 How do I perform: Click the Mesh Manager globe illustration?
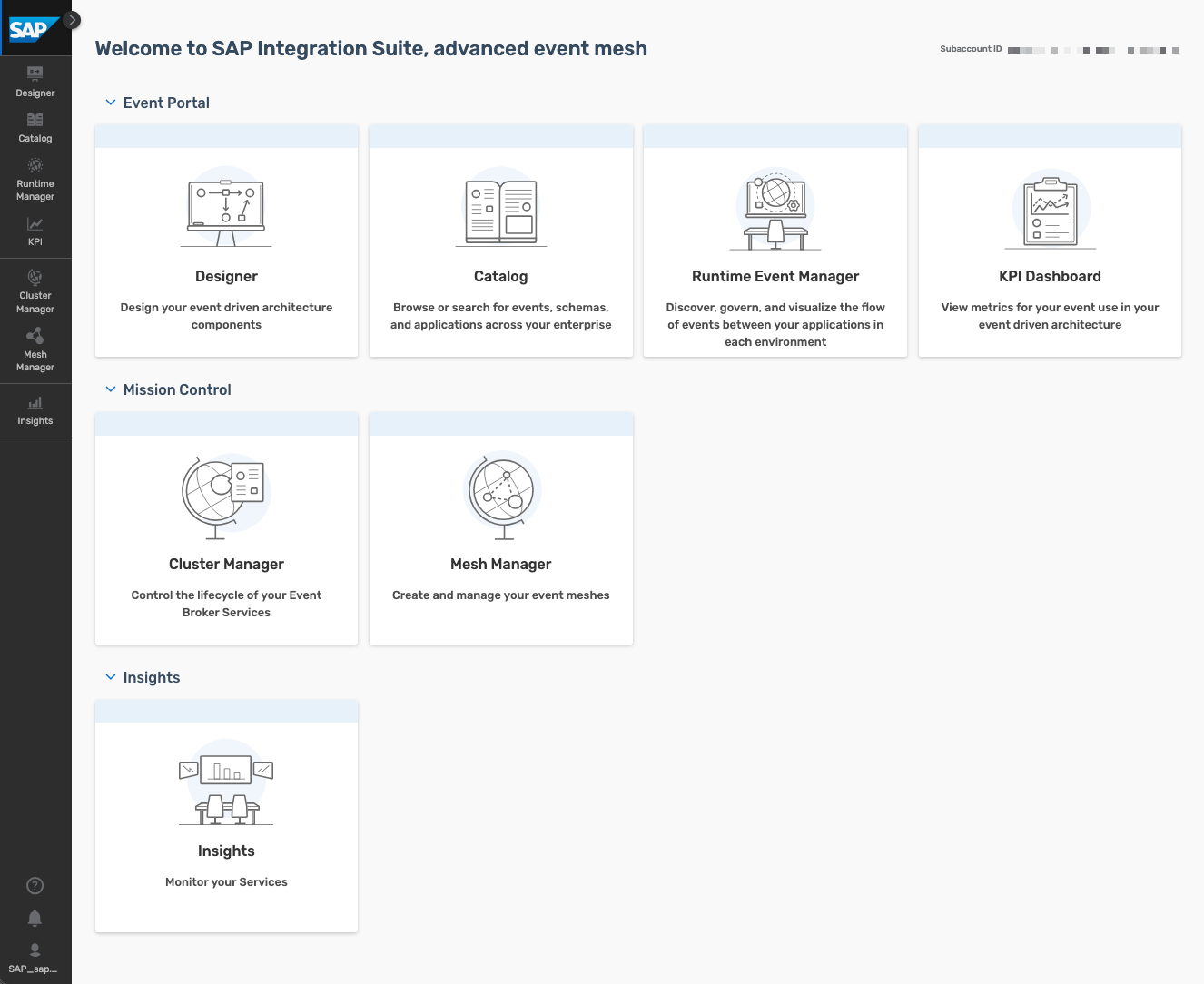[x=502, y=495]
